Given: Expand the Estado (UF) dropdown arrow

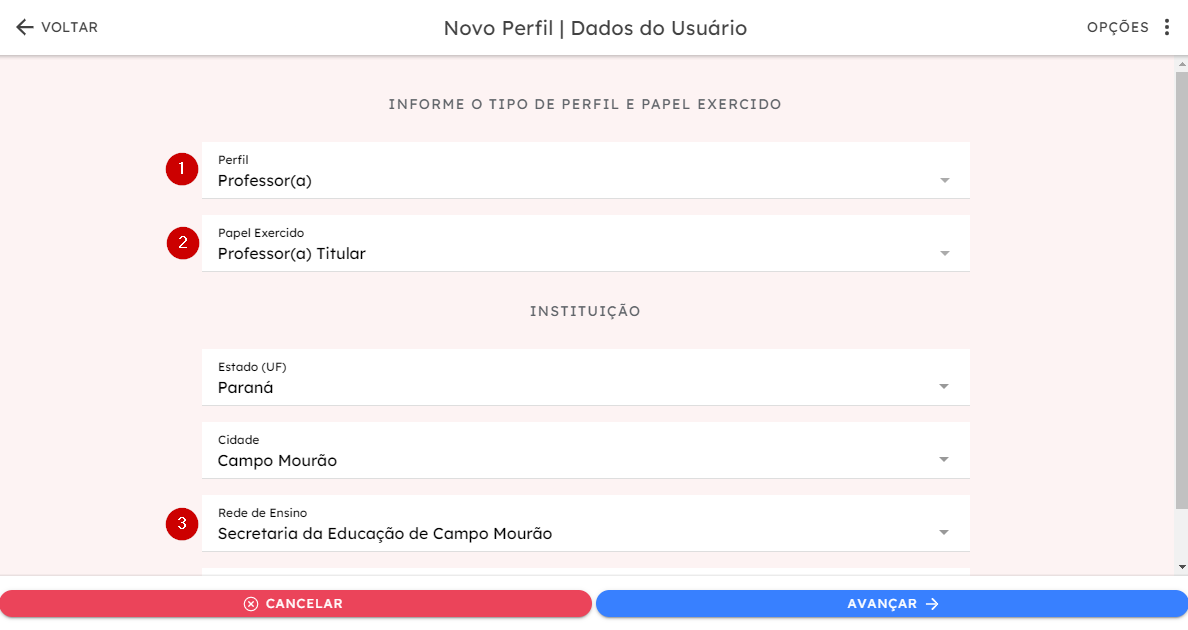Looking at the screenshot, I should pyautogui.click(x=944, y=386).
